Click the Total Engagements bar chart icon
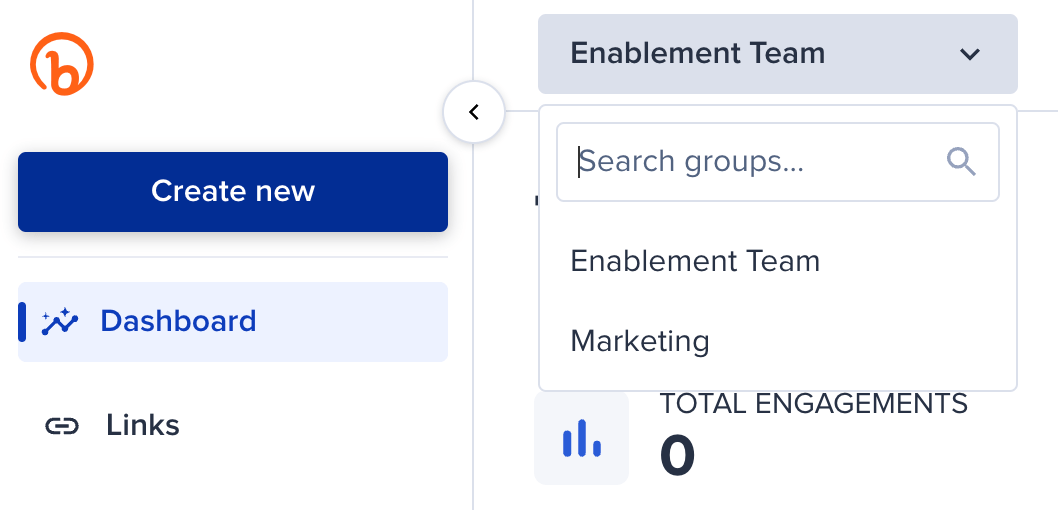The width and height of the screenshot is (1058, 510). point(581,438)
